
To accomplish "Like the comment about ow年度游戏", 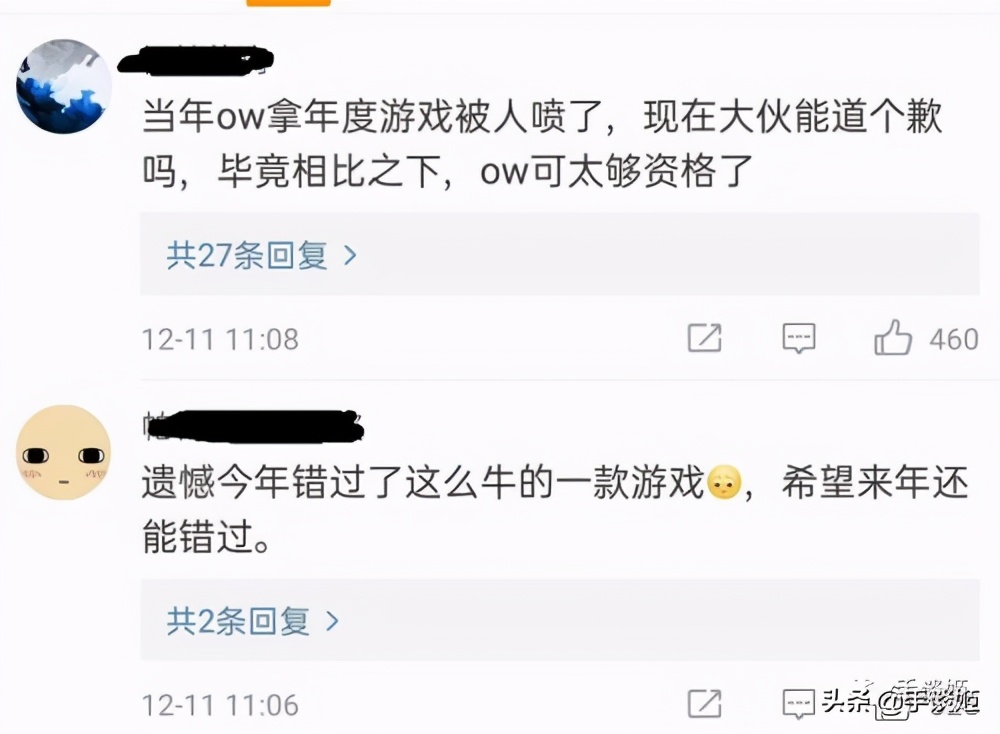I will pos(893,338).
